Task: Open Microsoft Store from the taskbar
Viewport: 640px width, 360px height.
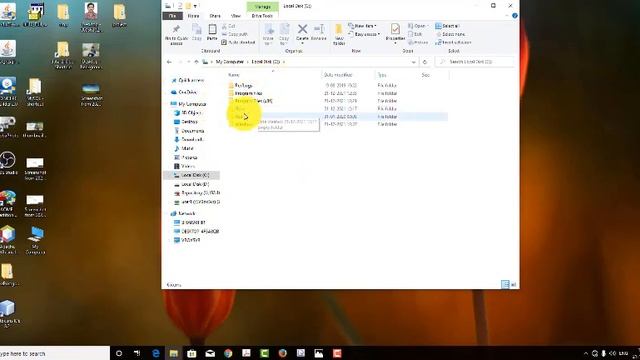Action: click(x=191, y=353)
